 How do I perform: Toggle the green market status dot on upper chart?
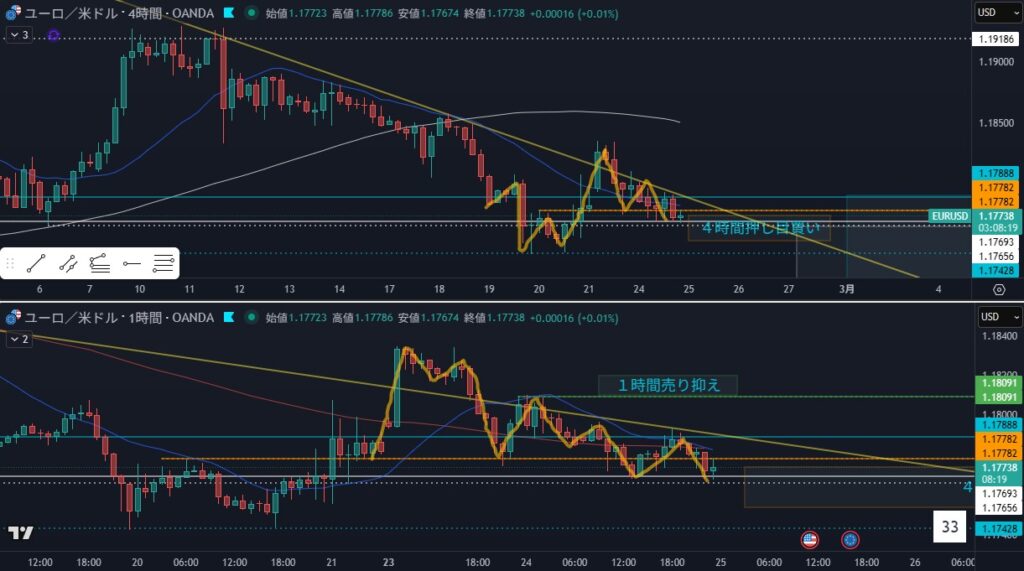249,14
